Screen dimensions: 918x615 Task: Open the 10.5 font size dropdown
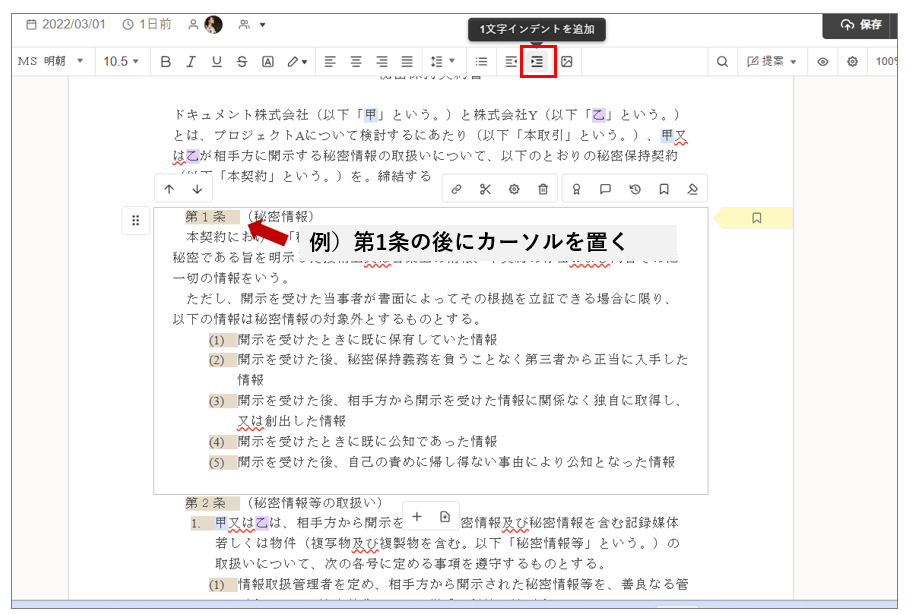(122, 62)
